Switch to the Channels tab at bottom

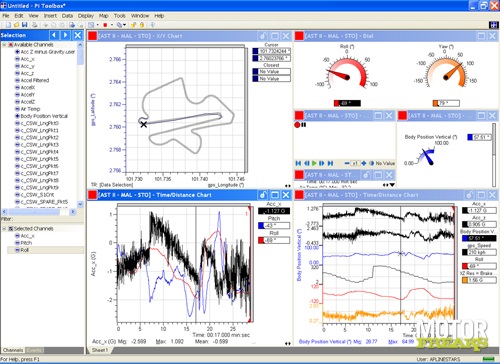point(13,350)
